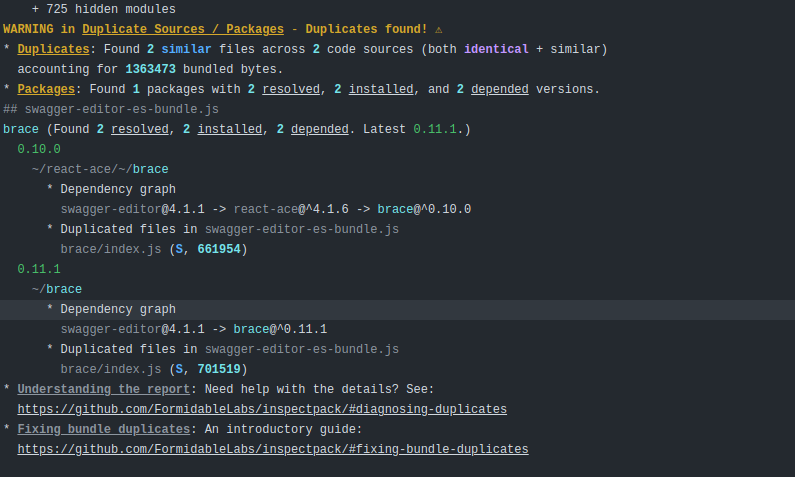The width and height of the screenshot is (795, 477).
Task: Click the file size '701519'
Action: click(x=219, y=370)
